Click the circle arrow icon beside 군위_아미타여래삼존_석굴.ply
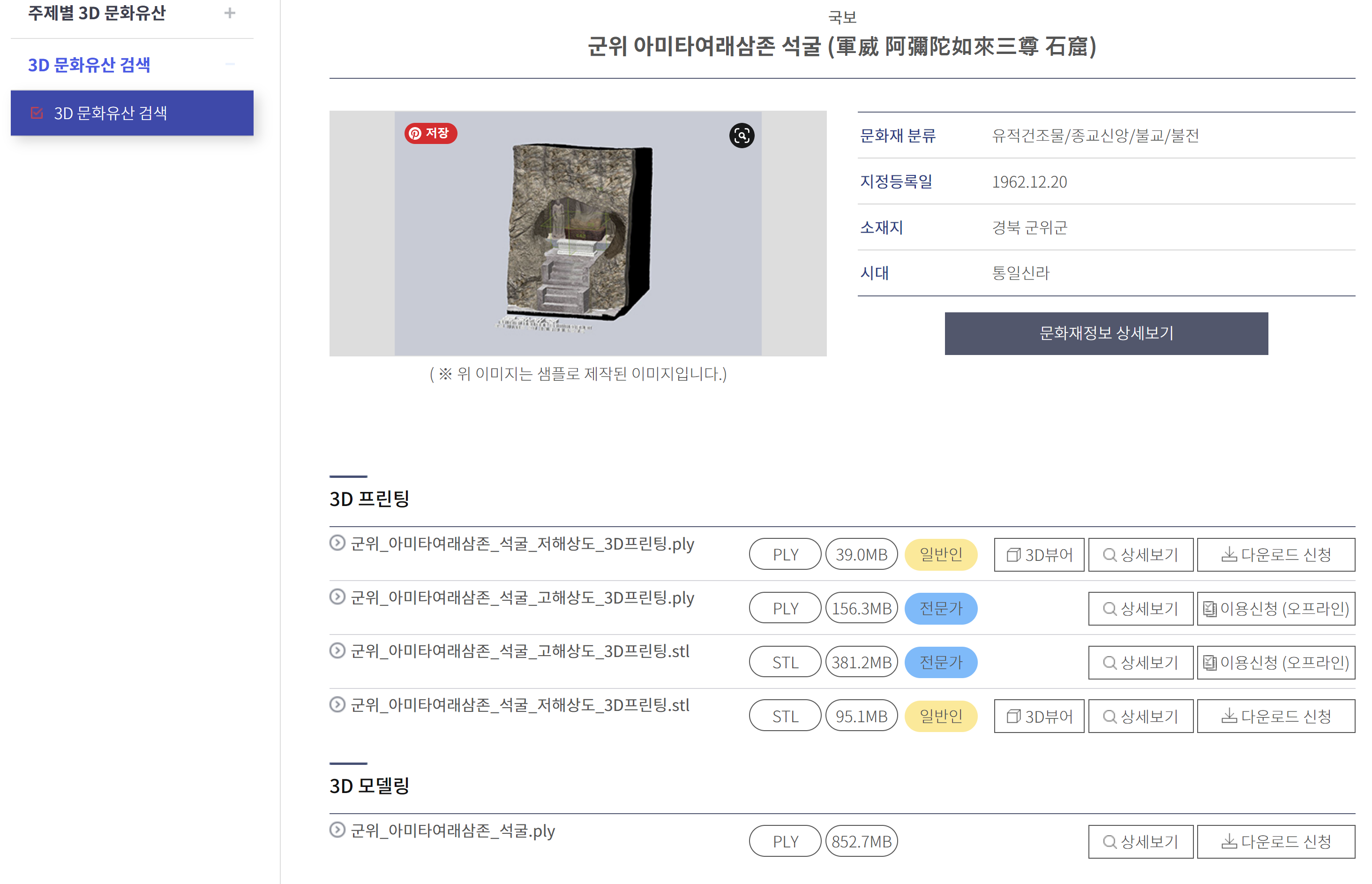The width and height of the screenshot is (1372, 884). [337, 830]
